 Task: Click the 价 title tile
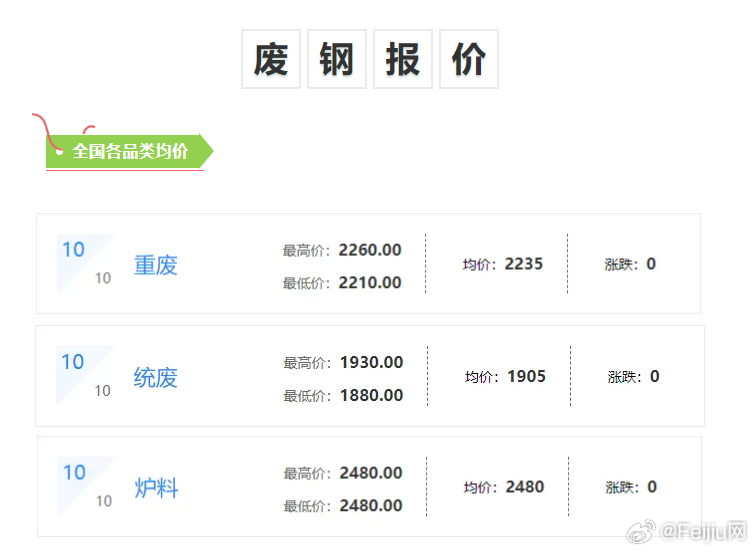coord(469,59)
